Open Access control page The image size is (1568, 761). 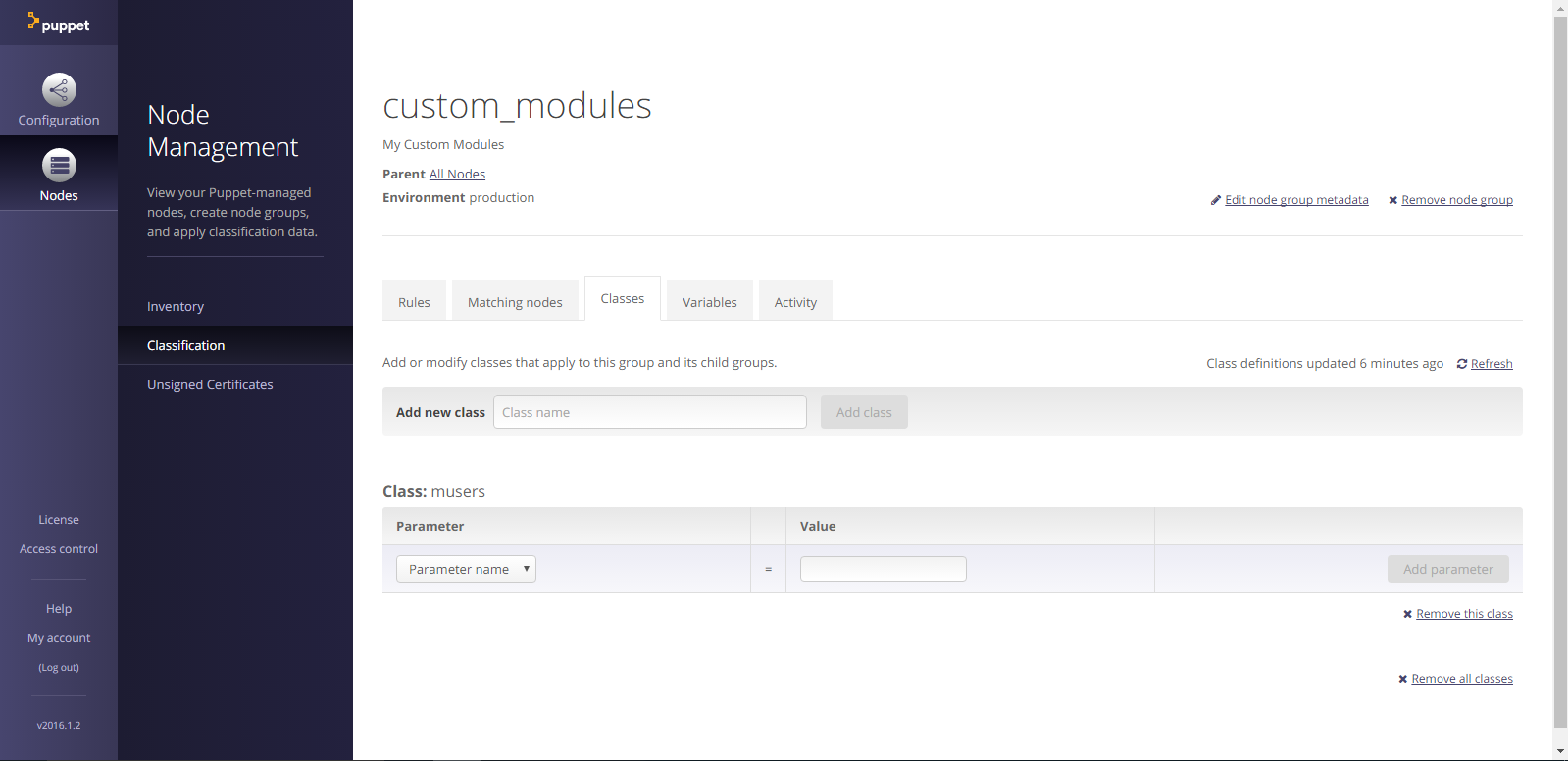pyautogui.click(x=59, y=549)
